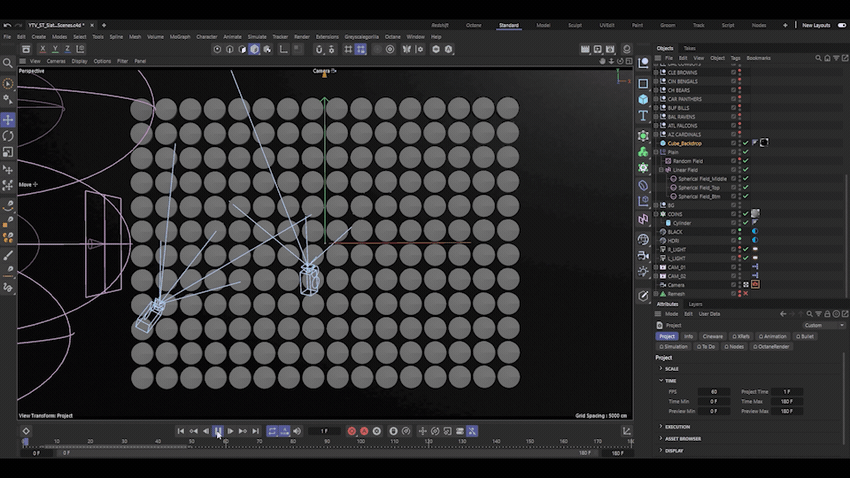
Task: Expand the DISPLAY section
Action: (661, 450)
